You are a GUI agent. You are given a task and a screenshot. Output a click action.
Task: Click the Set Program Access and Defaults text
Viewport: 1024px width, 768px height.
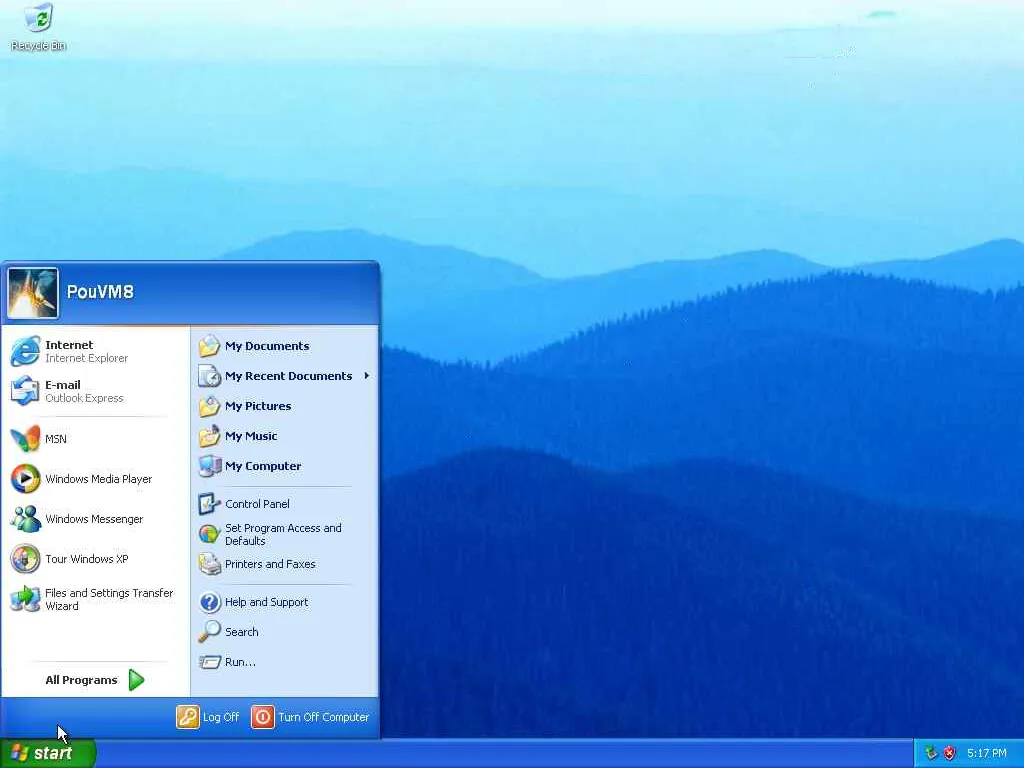[283, 534]
